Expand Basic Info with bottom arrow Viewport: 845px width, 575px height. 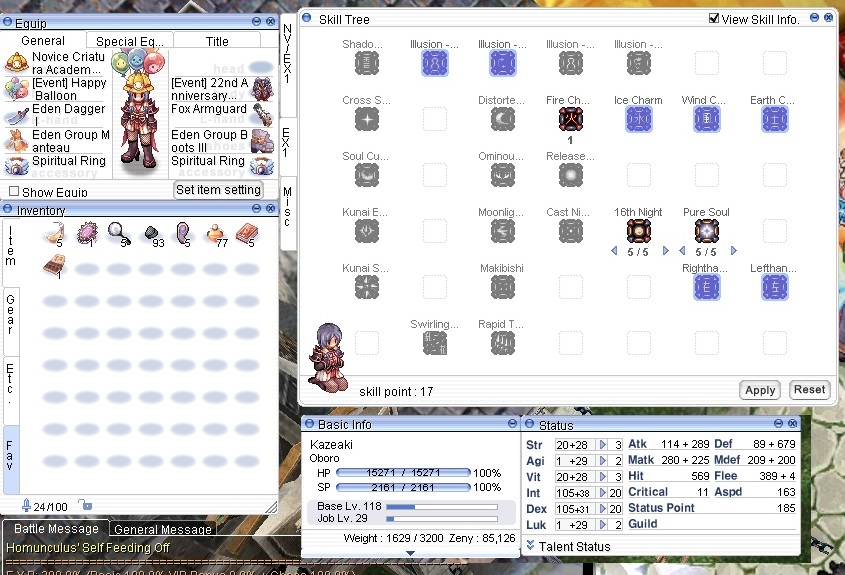410,553
